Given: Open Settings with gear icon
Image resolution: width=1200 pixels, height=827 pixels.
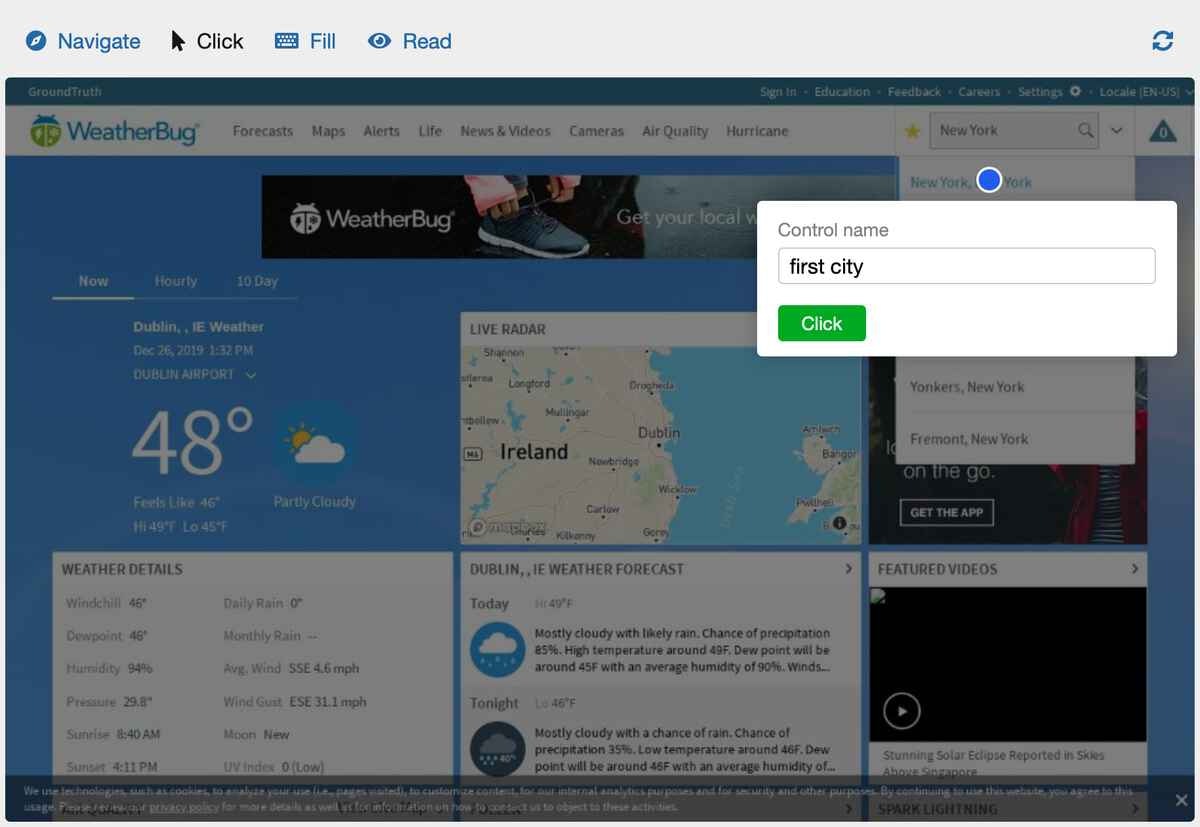Looking at the screenshot, I should pos(1049,92).
